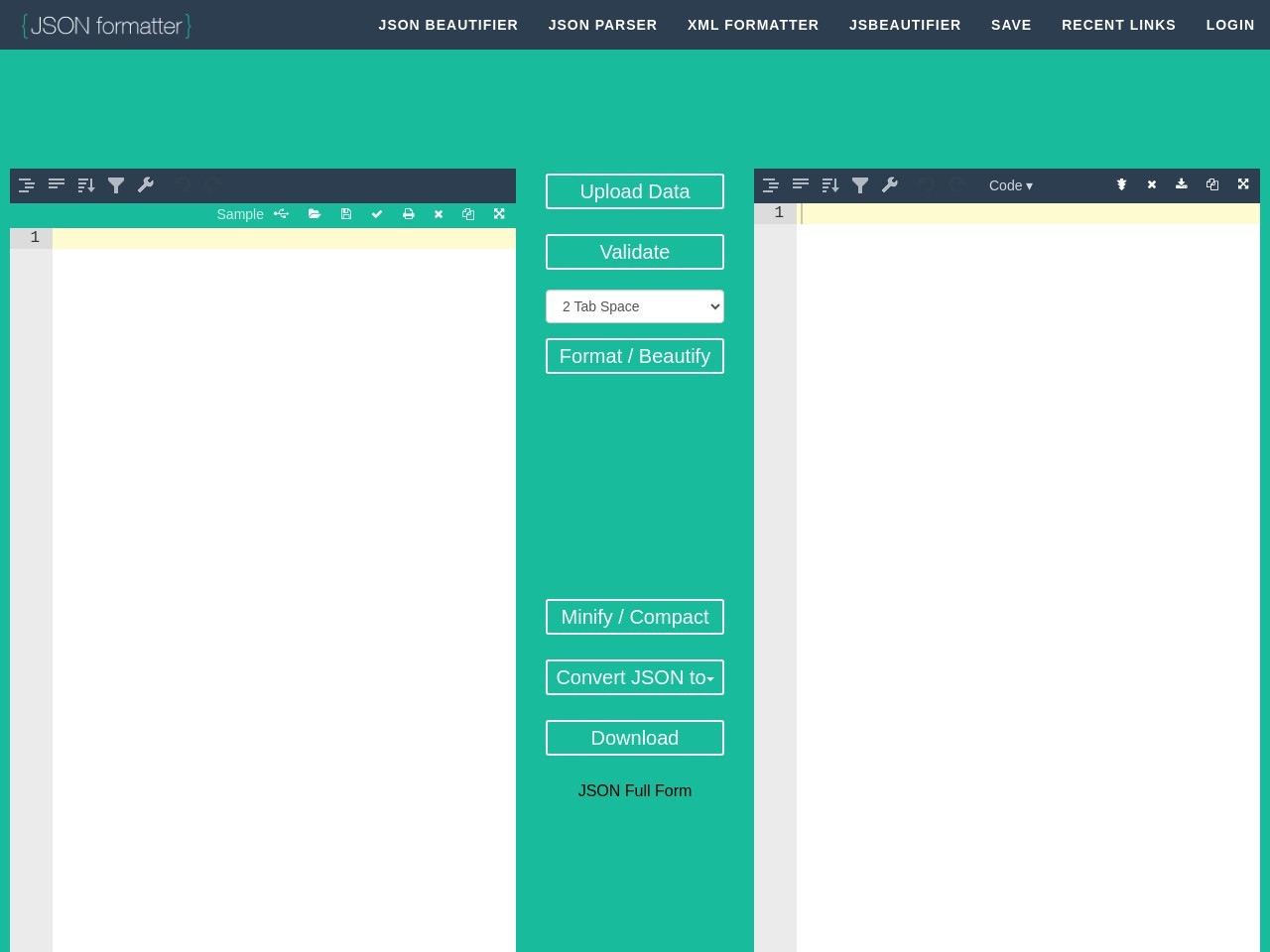1270x952 pixels.
Task: Sort contents icon in left editor
Action: [x=86, y=185]
